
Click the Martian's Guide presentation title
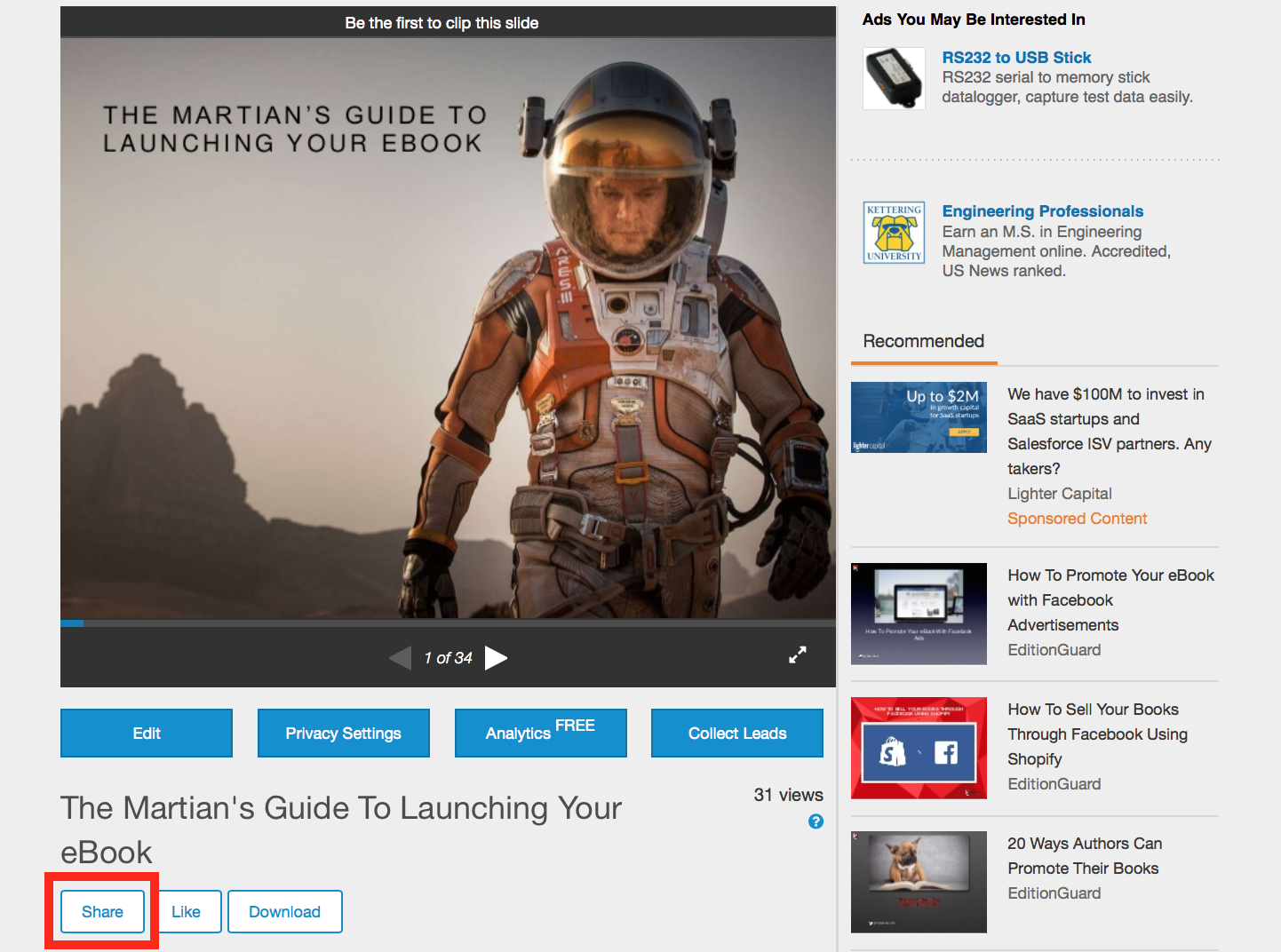(x=341, y=830)
